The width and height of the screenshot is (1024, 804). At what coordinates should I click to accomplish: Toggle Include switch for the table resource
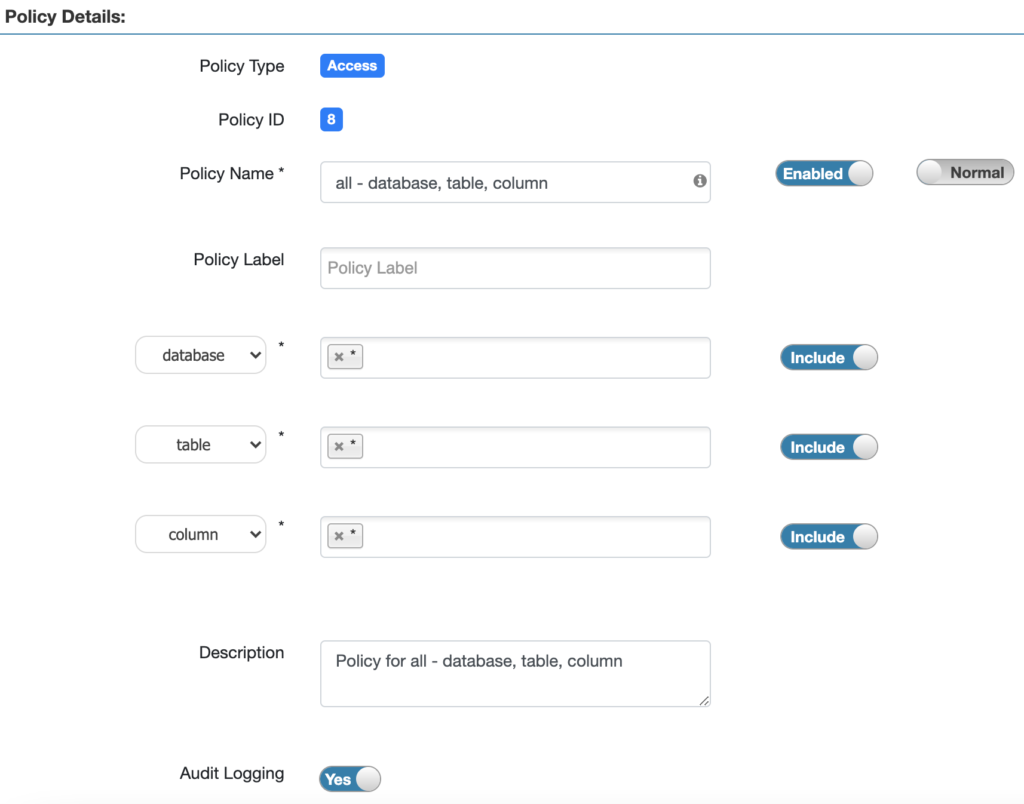828,447
